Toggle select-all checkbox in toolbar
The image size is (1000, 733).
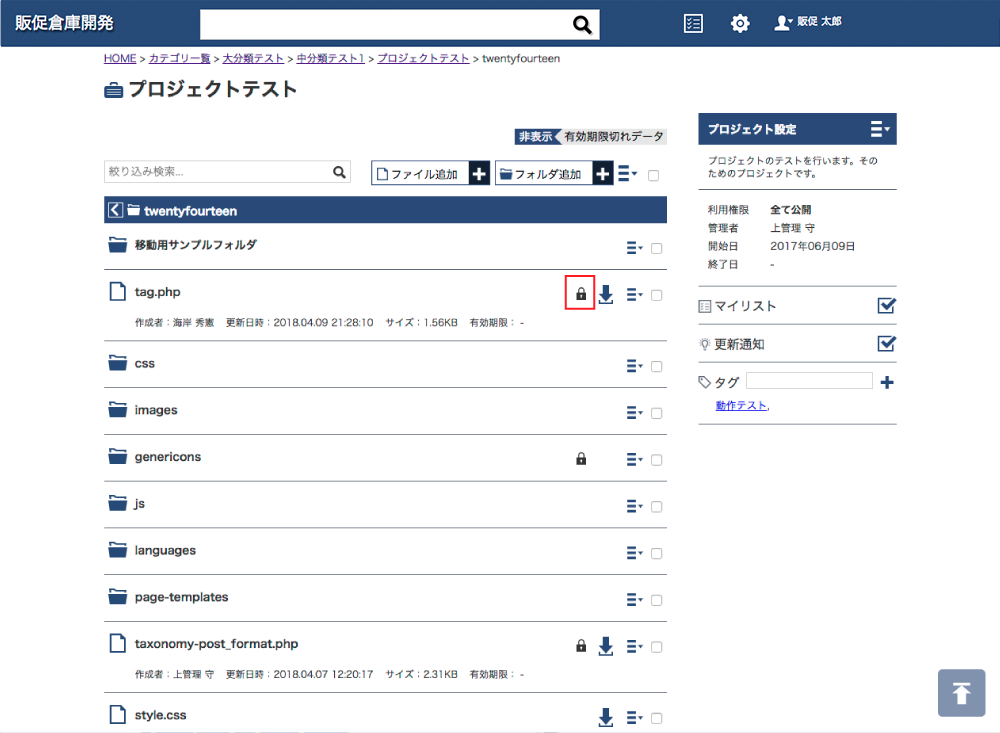[654, 175]
